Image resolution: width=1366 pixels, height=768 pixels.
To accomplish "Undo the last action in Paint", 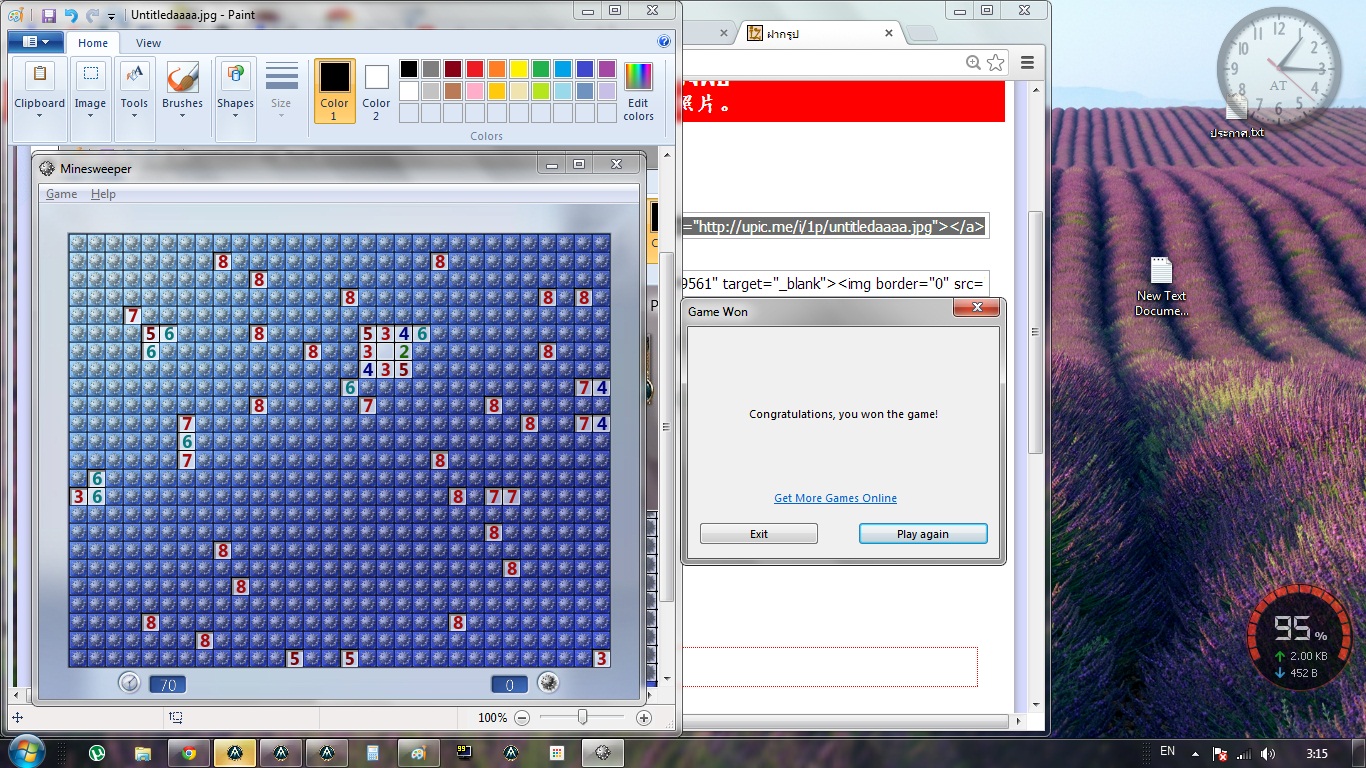I will tap(71, 16).
